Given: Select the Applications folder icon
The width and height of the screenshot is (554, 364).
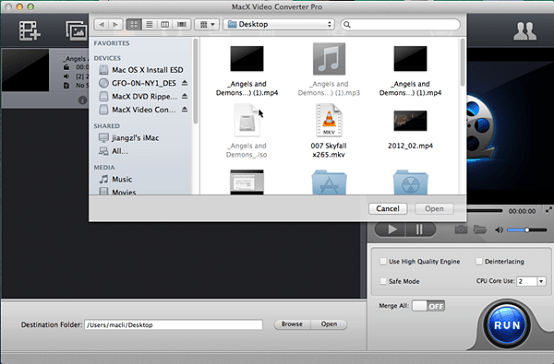Looking at the screenshot, I should pyautogui.click(x=329, y=182).
